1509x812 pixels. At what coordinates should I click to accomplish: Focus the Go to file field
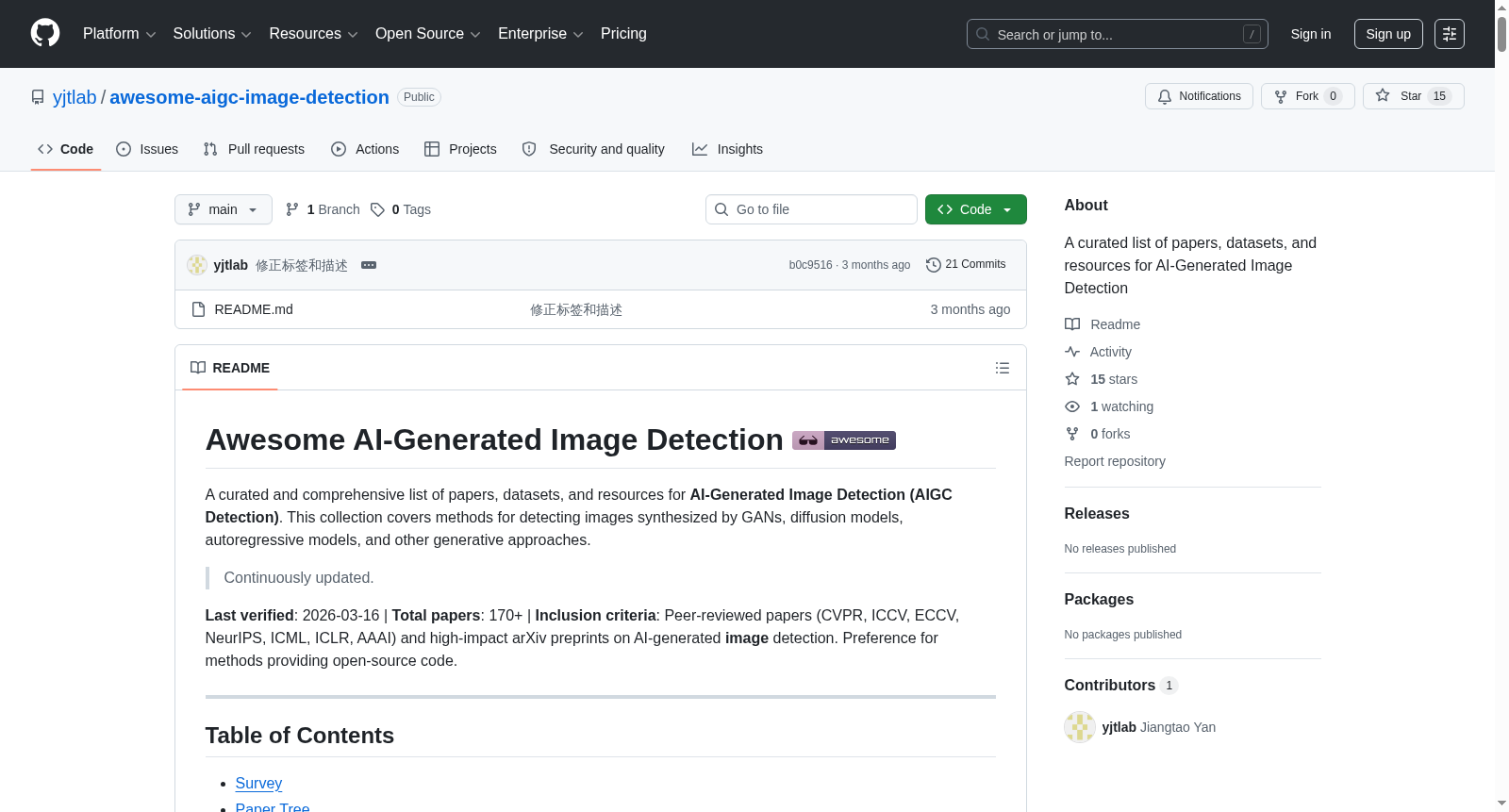click(x=811, y=209)
